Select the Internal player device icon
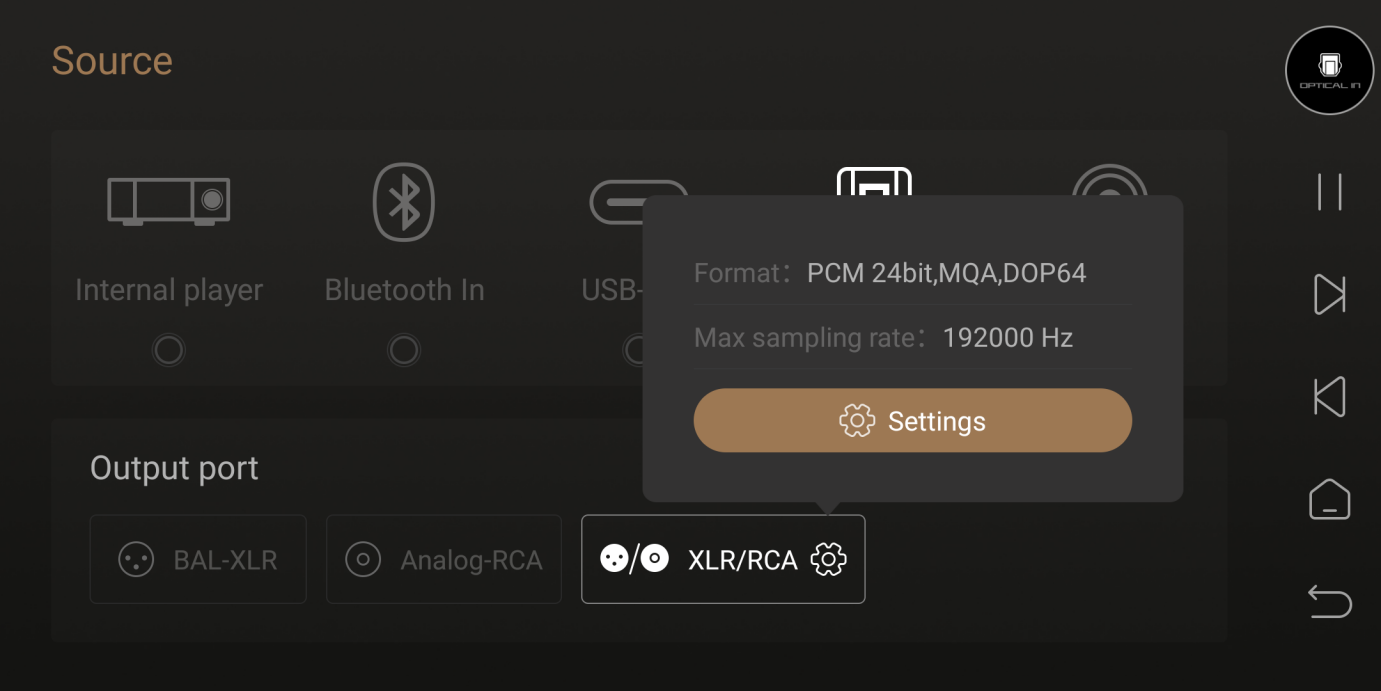This screenshot has width=1381, height=691. (169, 201)
